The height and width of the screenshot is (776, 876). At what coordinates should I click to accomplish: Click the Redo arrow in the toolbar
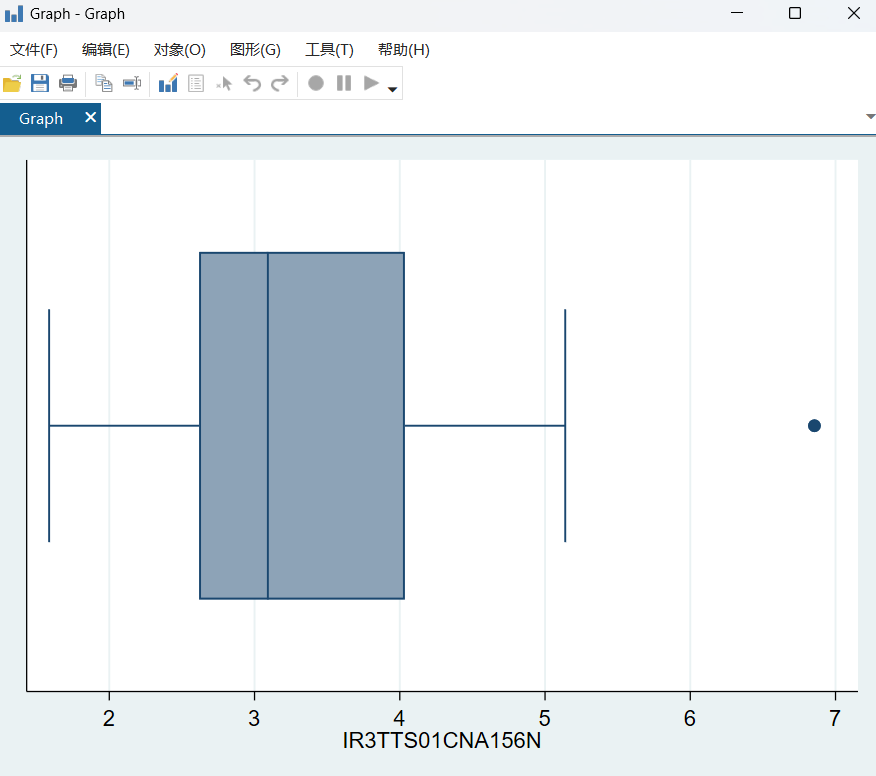(280, 84)
